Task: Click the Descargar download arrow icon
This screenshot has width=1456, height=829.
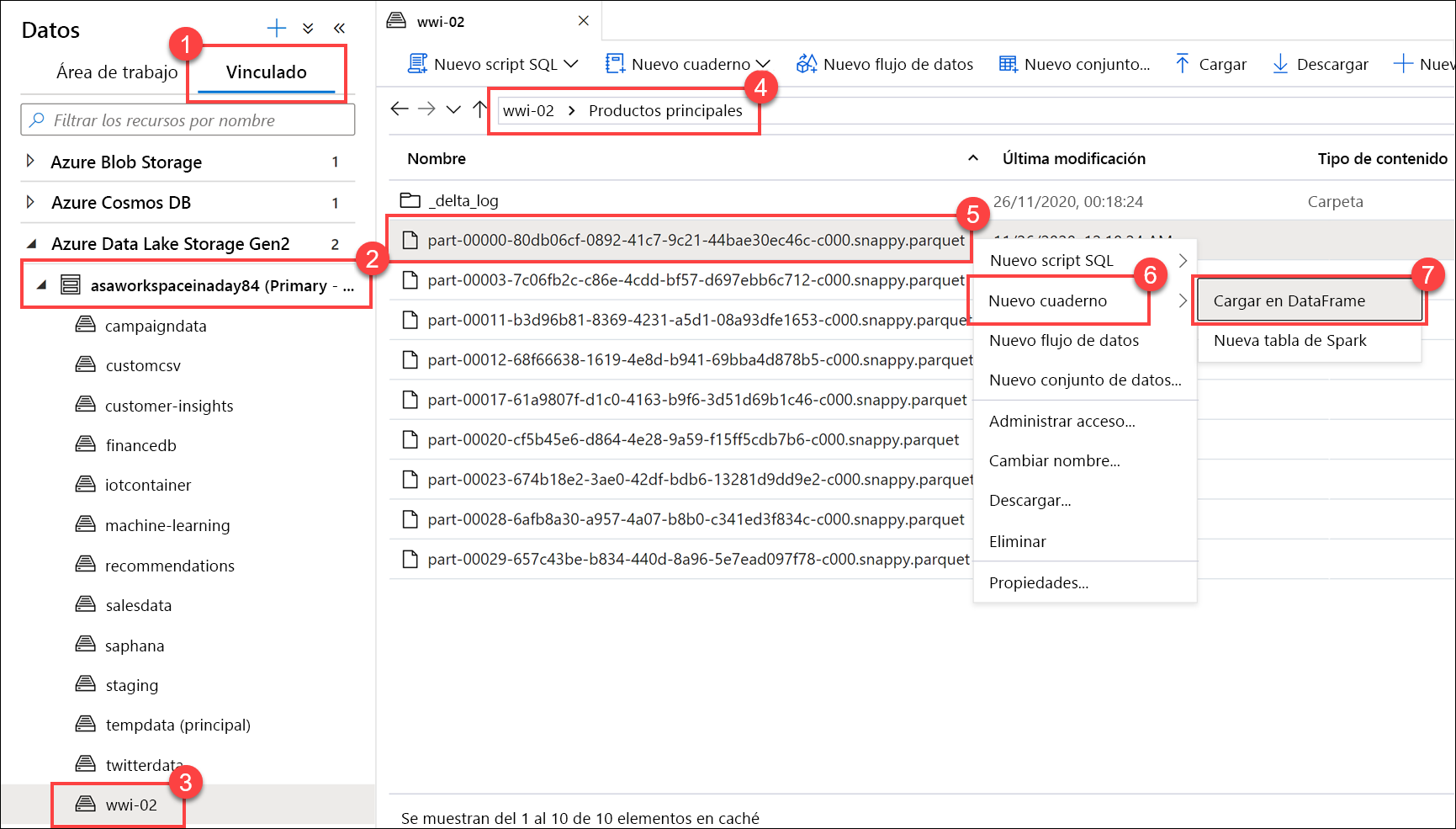Action: click(1280, 64)
